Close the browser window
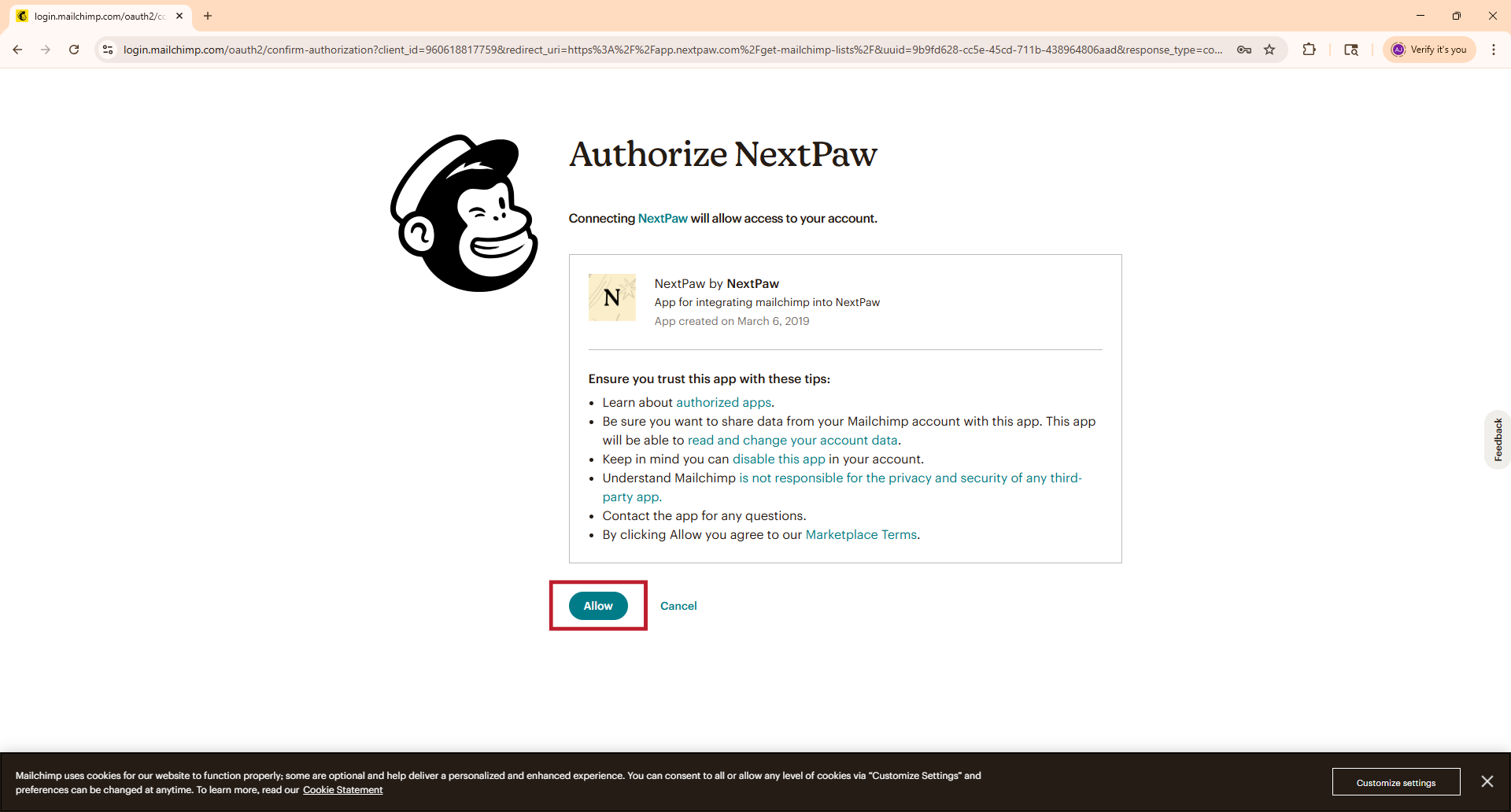Screen dimensions: 1511x812 (1493, 16)
